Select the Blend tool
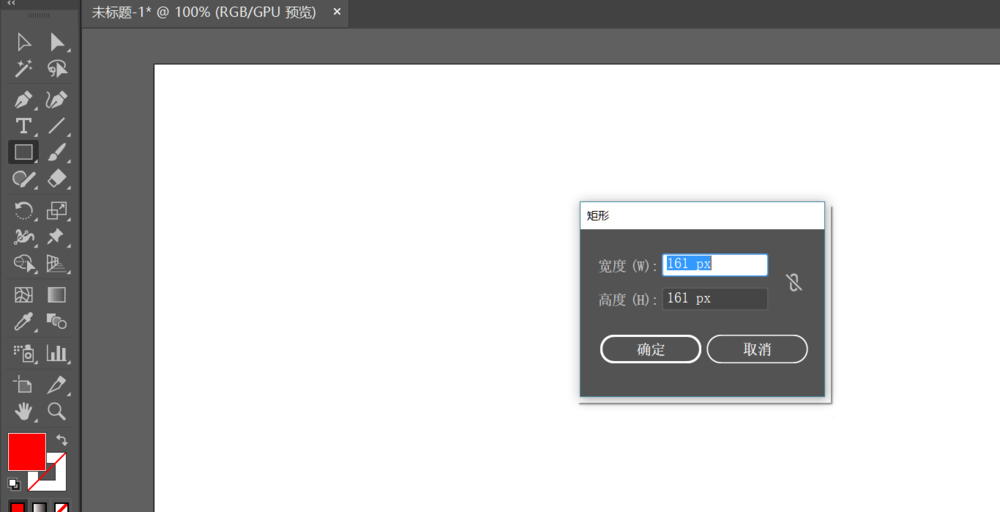1000x512 pixels. pos(57,321)
